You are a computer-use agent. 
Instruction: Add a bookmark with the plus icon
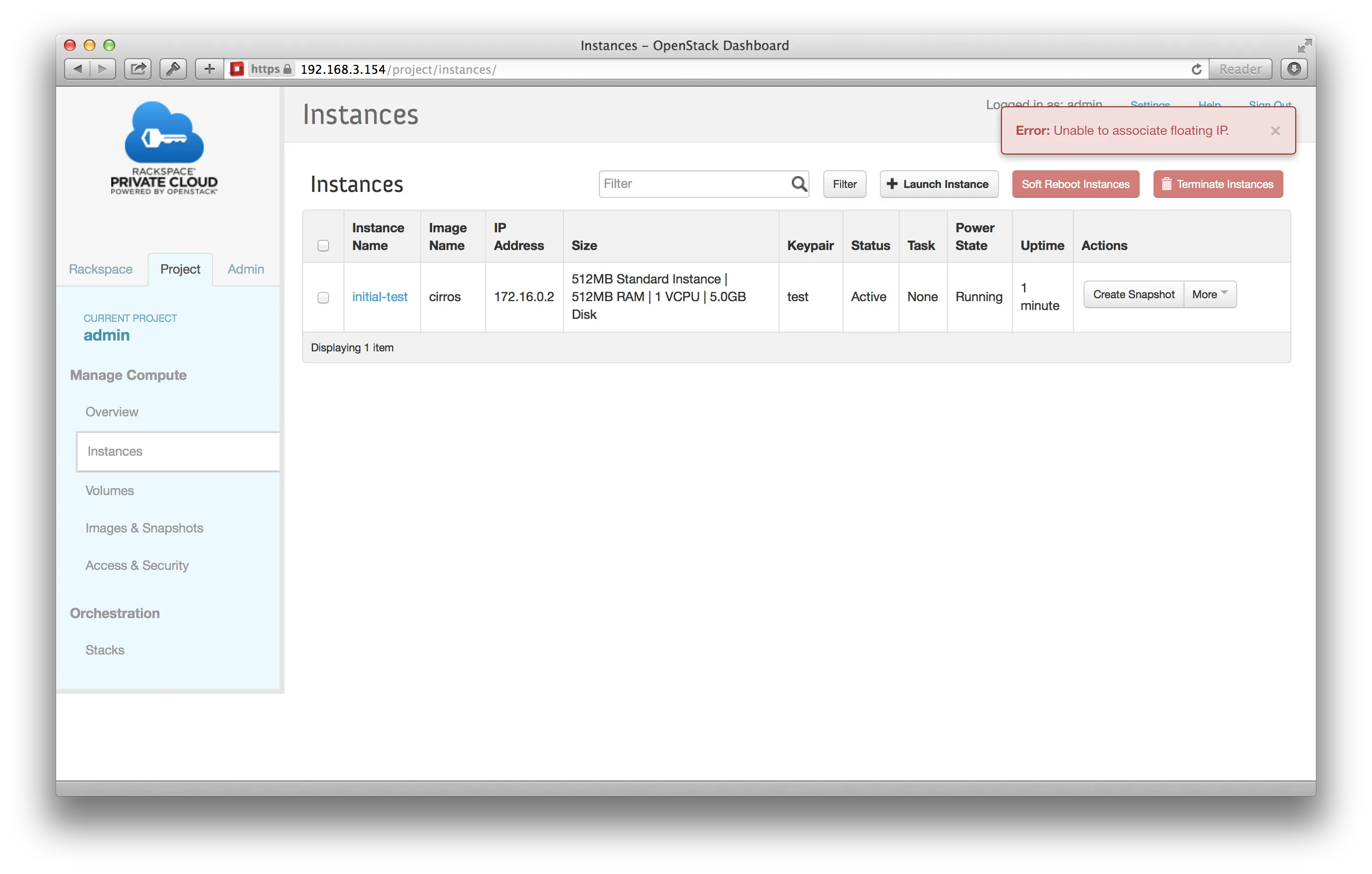209,69
